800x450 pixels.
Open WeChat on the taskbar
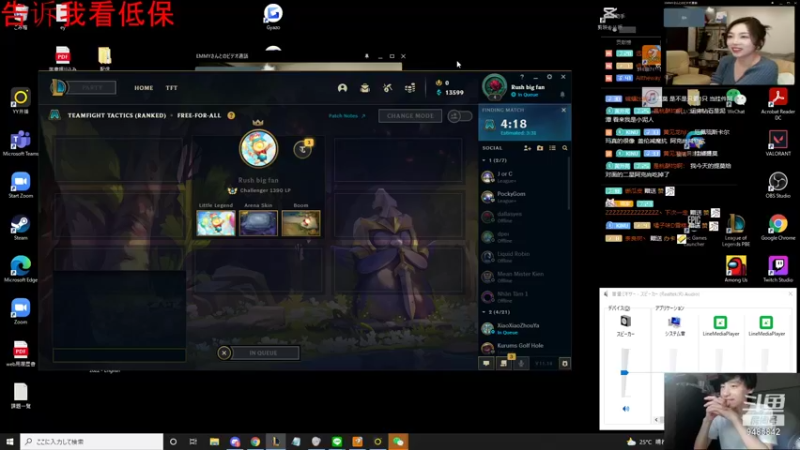coord(398,441)
